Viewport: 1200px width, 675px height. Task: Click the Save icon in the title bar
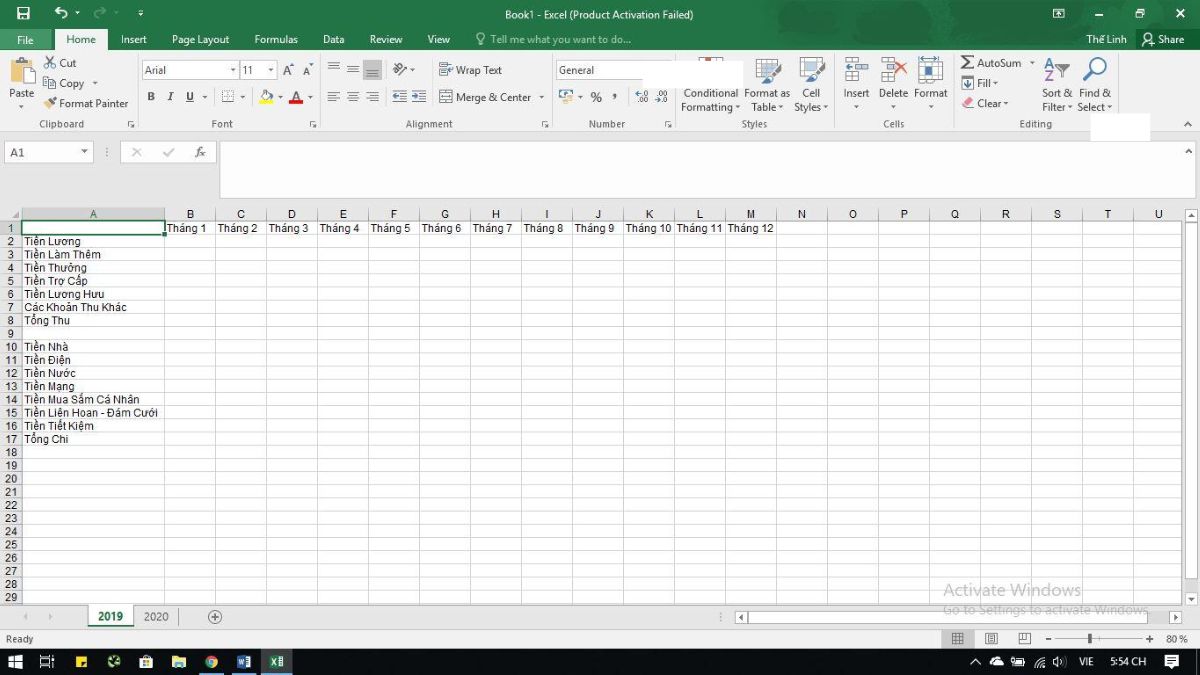click(23, 14)
